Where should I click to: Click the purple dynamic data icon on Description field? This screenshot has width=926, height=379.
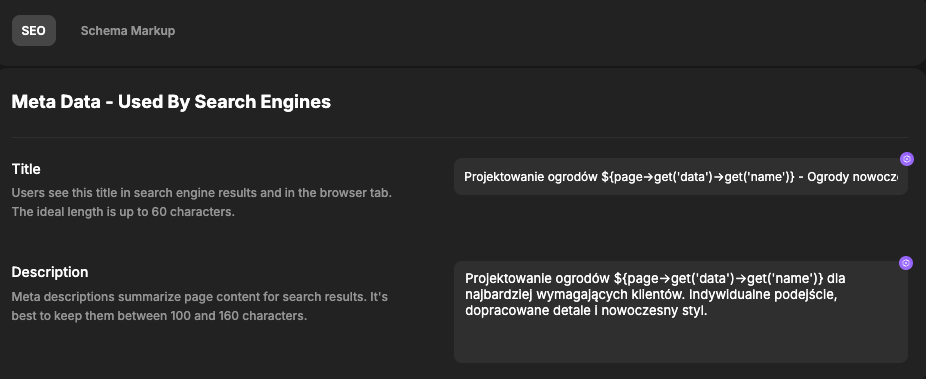(906, 263)
